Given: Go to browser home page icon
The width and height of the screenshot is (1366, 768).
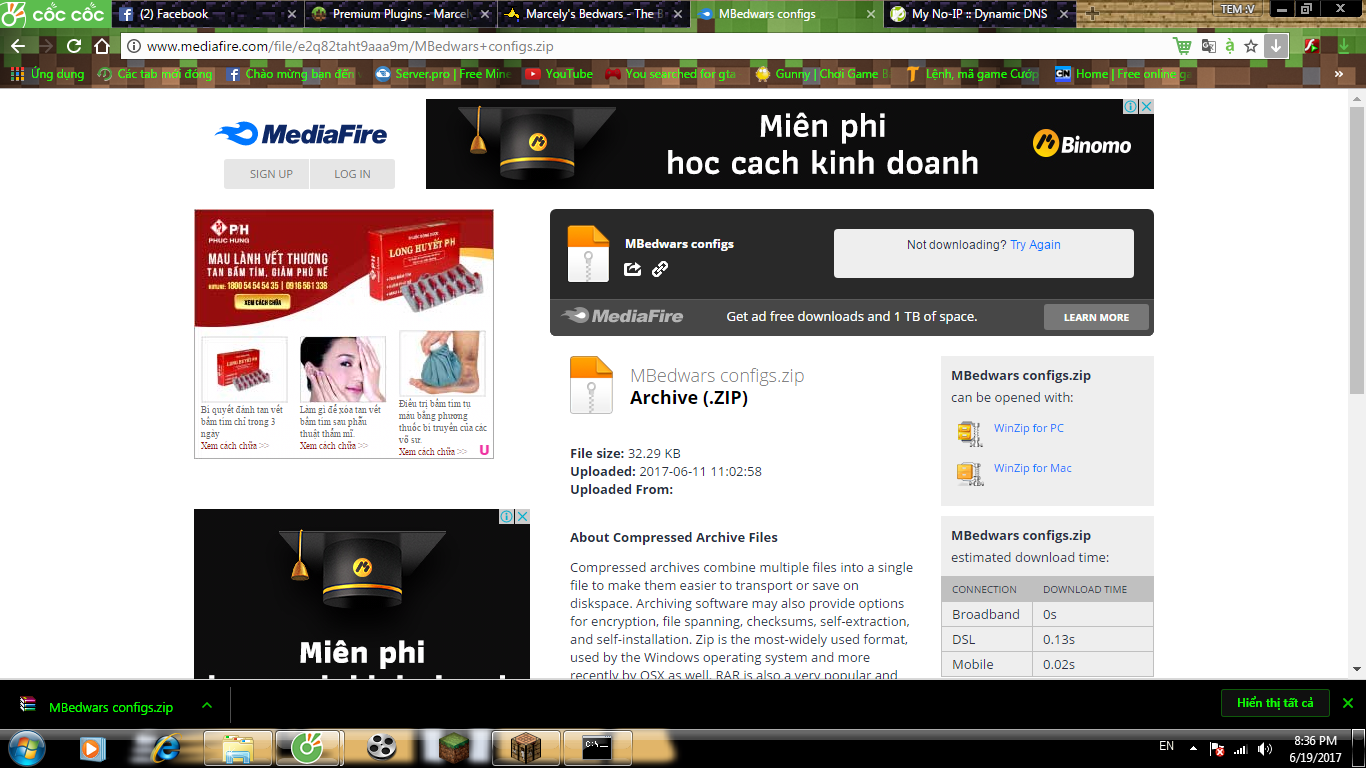Looking at the screenshot, I should pyautogui.click(x=101, y=46).
